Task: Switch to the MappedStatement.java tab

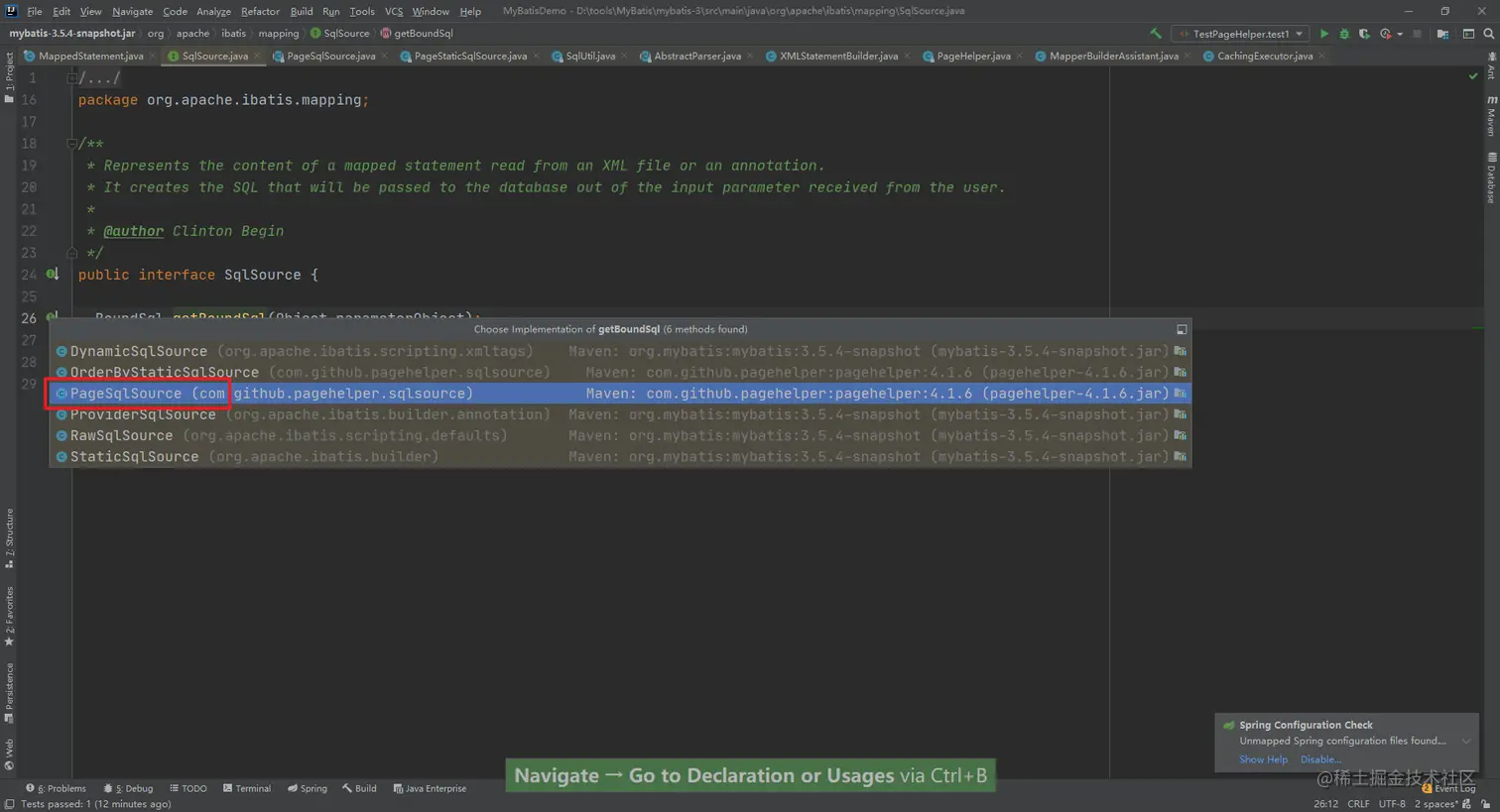Action: (90, 56)
